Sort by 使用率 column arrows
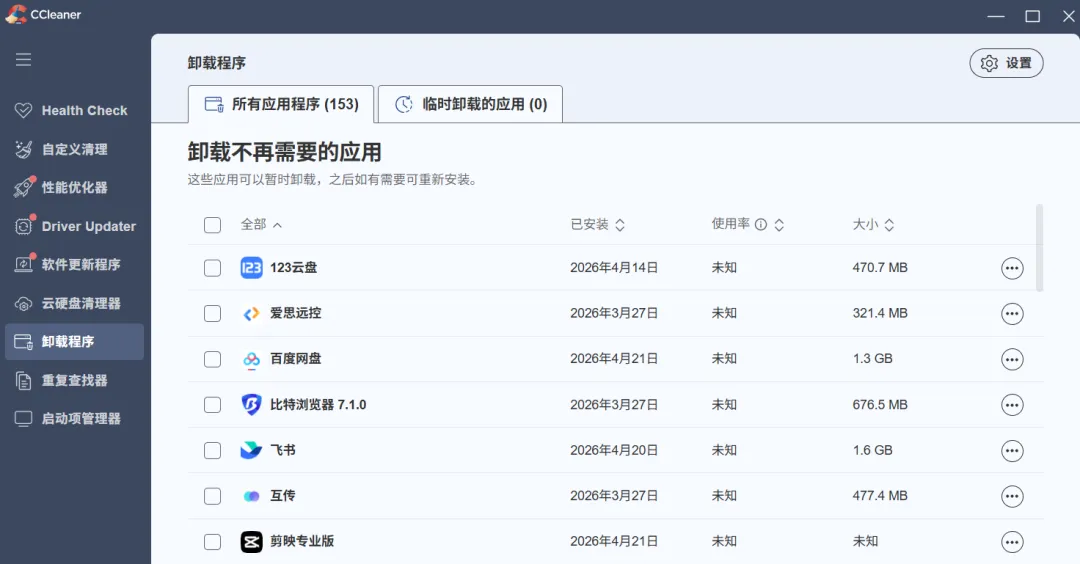The height and width of the screenshot is (564, 1080). coord(779,225)
